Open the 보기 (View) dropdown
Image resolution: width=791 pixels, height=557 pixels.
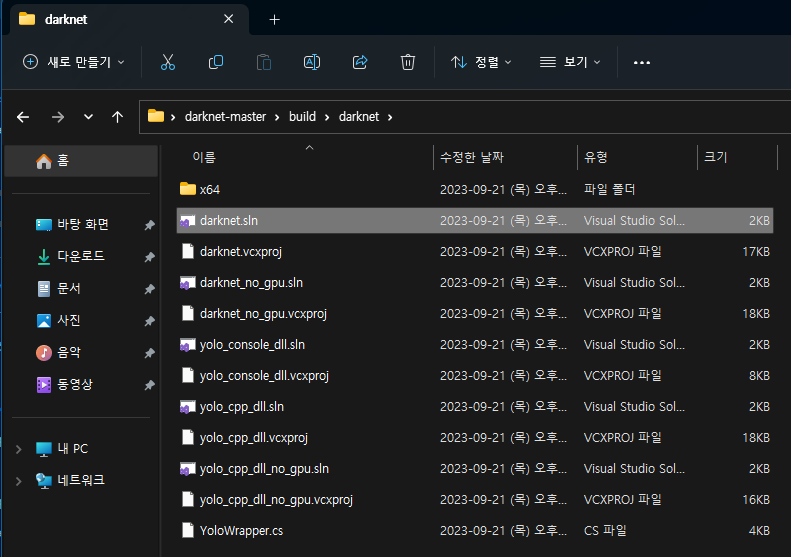(x=570, y=62)
